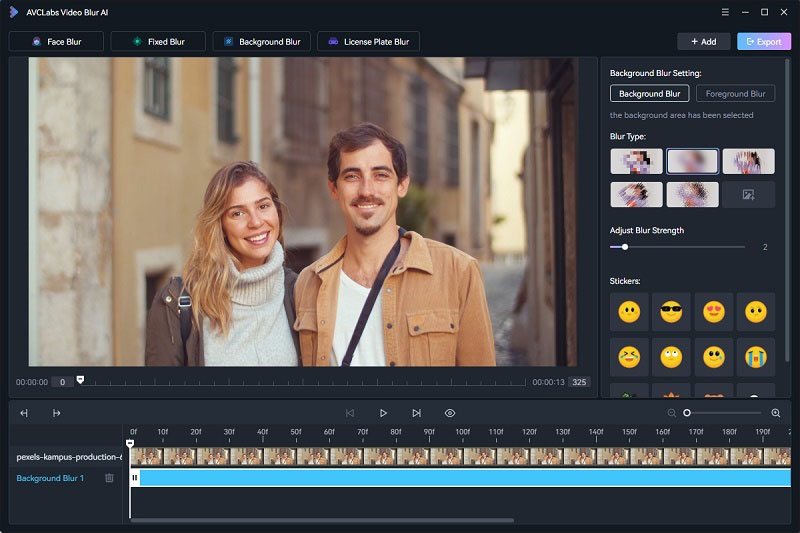Click the total frame field showing 325
The width and height of the screenshot is (800, 533).
579,382
